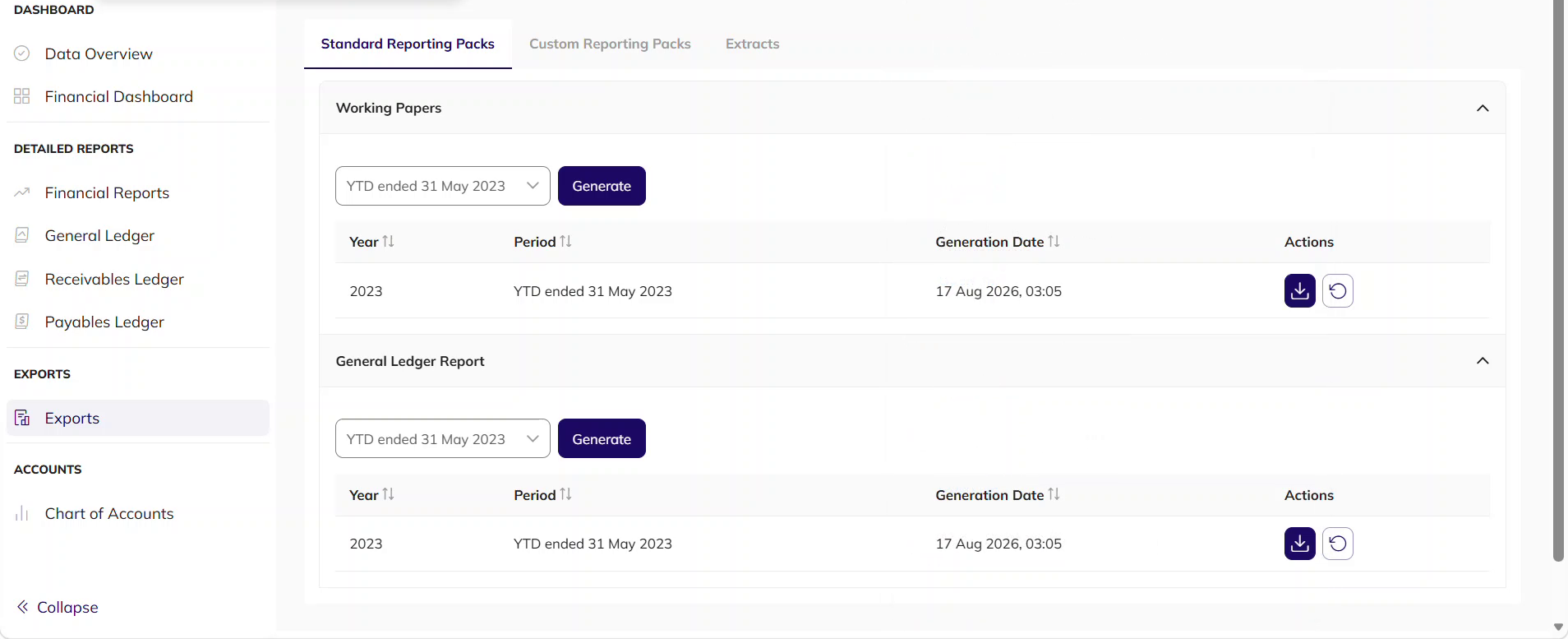Click General Ledger Report's generation date cell

tap(998, 544)
